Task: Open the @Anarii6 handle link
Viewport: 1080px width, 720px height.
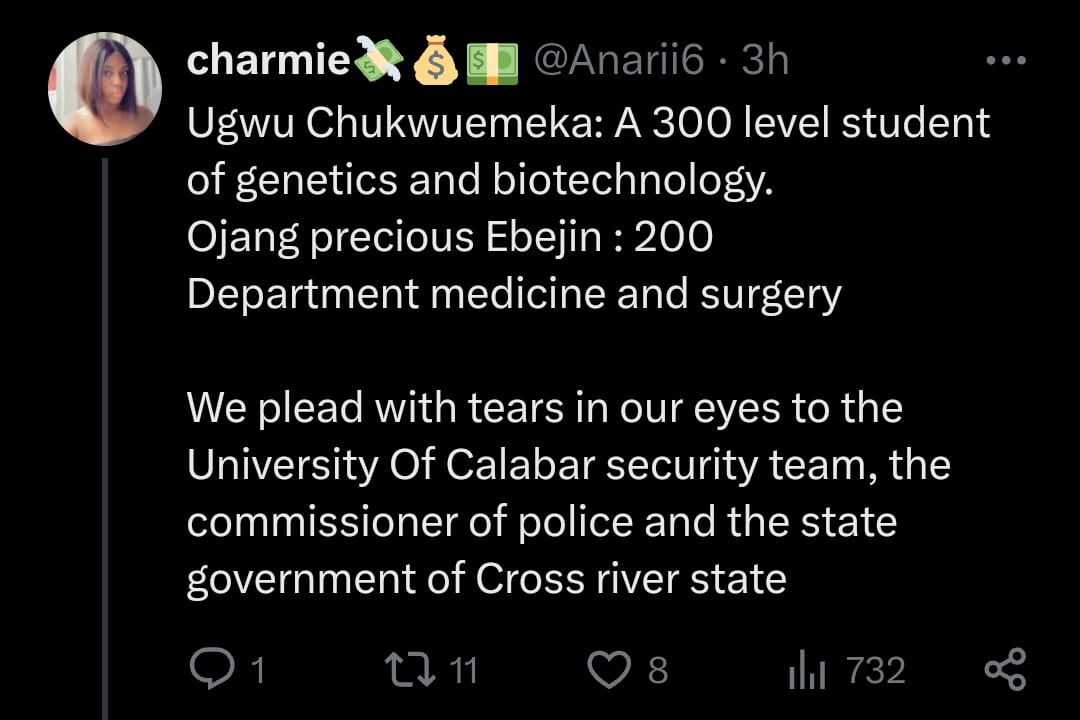Action: pos(620,62)
